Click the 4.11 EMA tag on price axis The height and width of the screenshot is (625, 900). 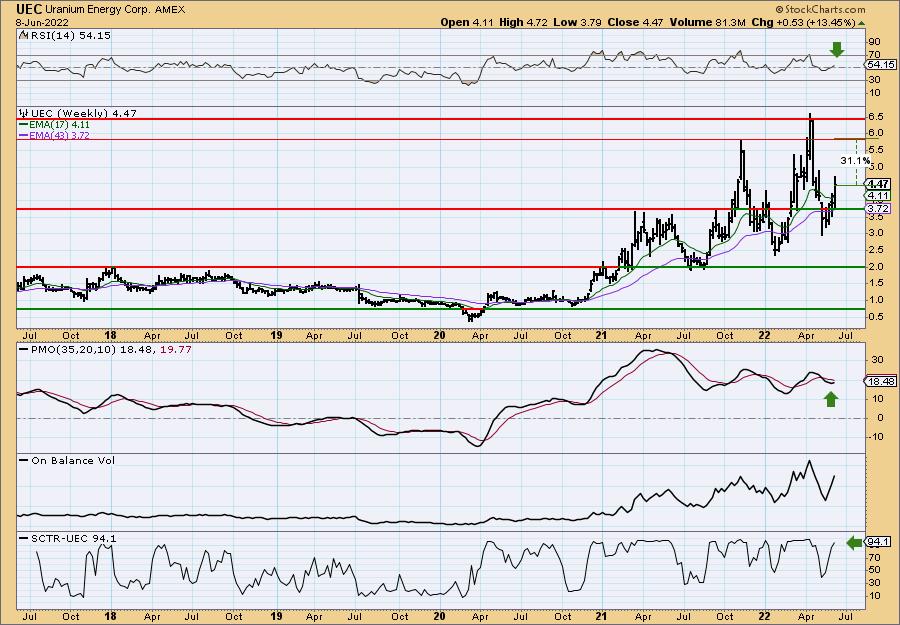879,196
